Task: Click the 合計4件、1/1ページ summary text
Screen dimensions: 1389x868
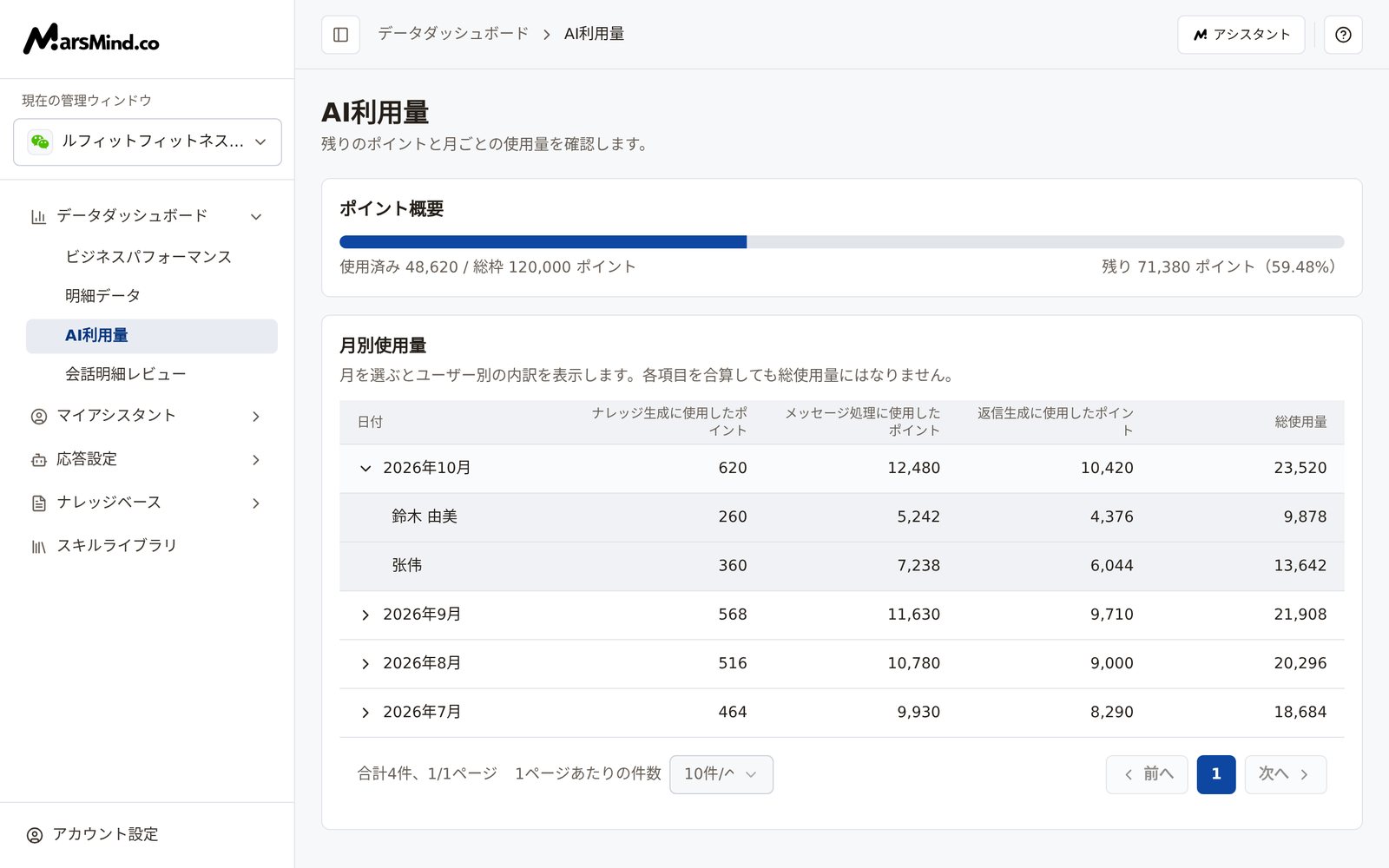Action: (427, 773)
